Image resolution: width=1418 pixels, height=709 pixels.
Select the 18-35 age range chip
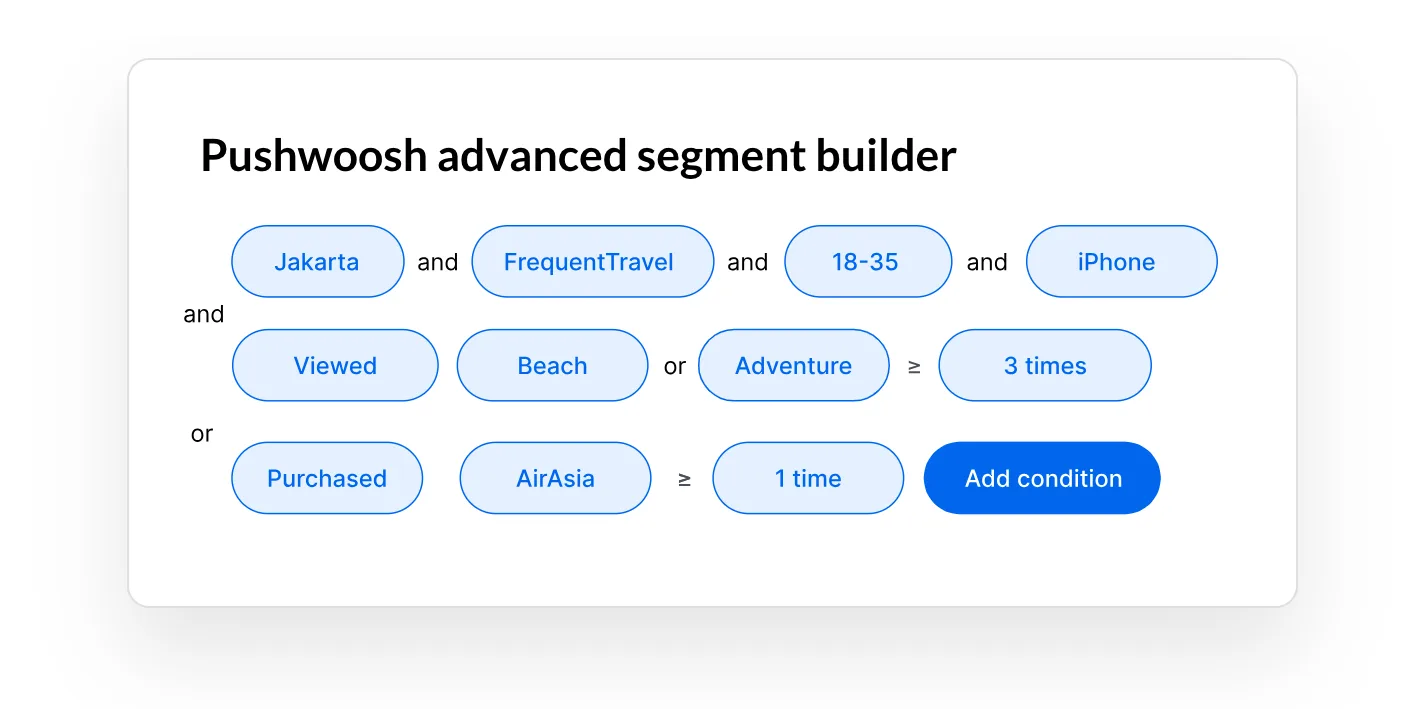pos(867,261)
